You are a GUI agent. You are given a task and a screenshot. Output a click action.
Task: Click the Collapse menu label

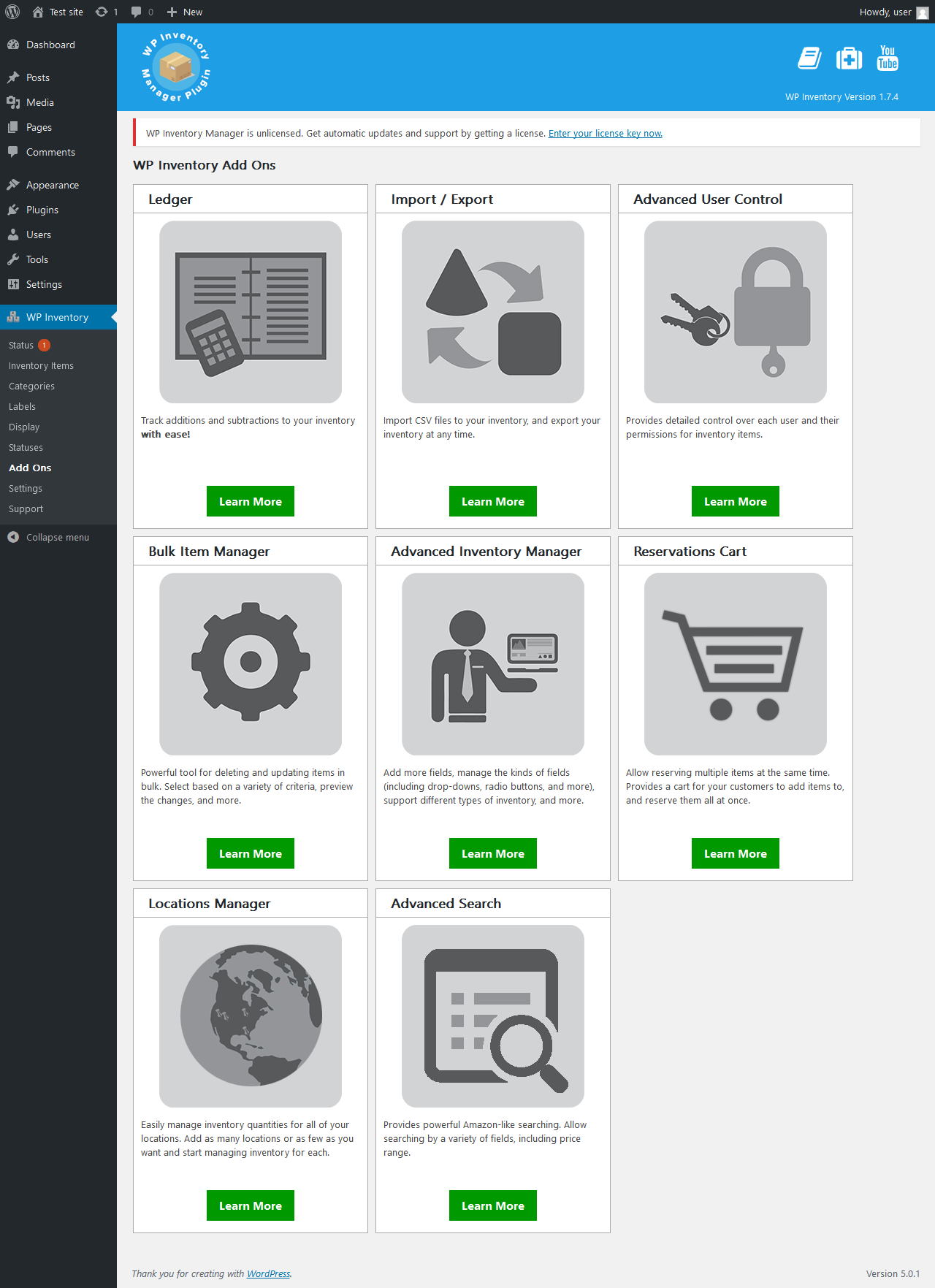pos(58,537)
